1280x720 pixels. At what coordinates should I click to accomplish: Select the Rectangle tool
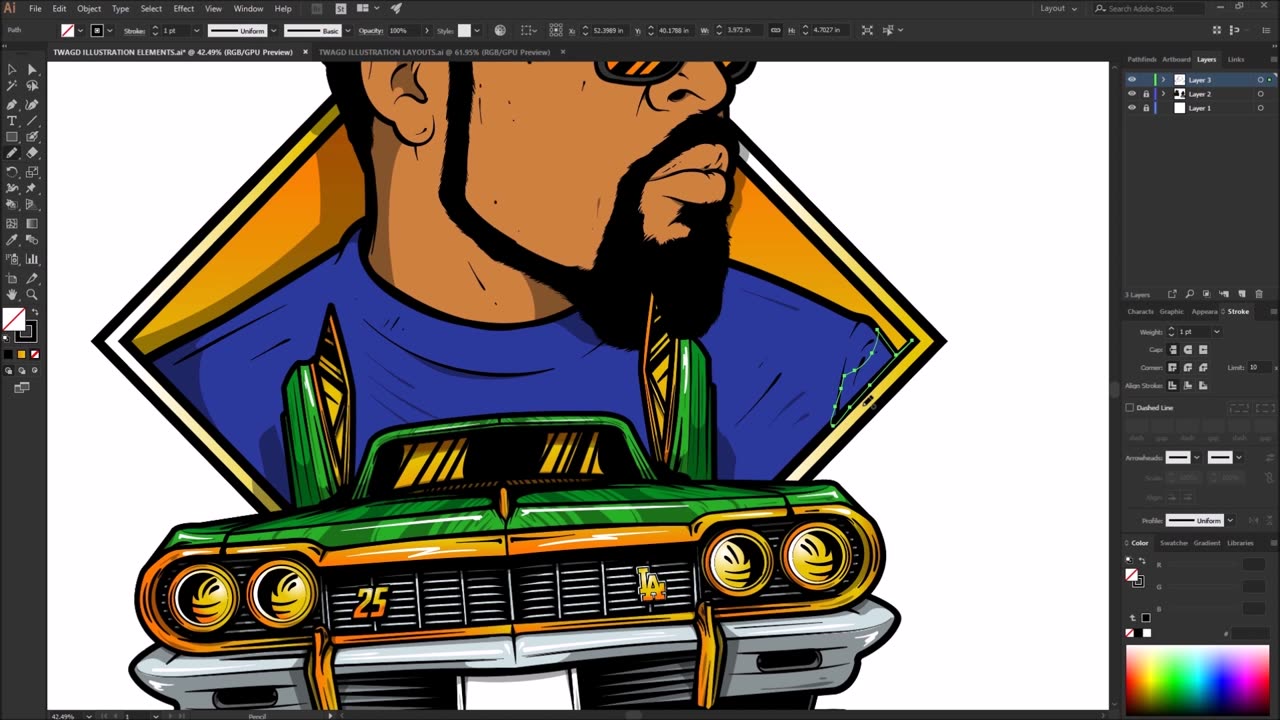(12, 137)
